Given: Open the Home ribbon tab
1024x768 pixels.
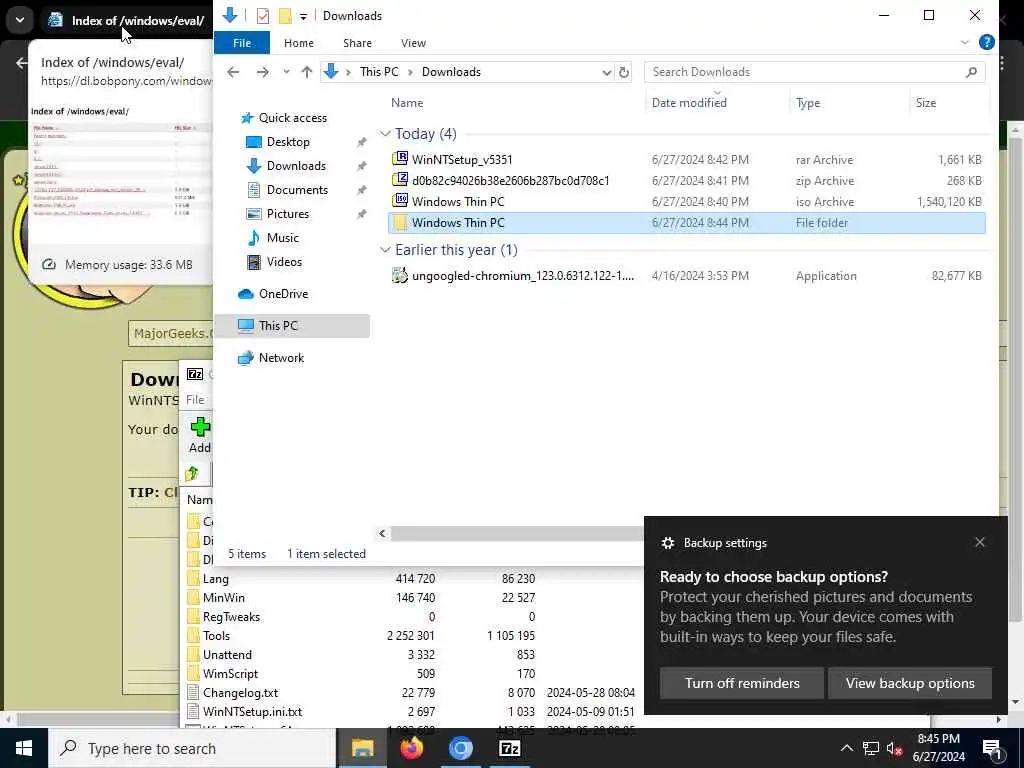Looking at the screenshot, I should (298, 43).
